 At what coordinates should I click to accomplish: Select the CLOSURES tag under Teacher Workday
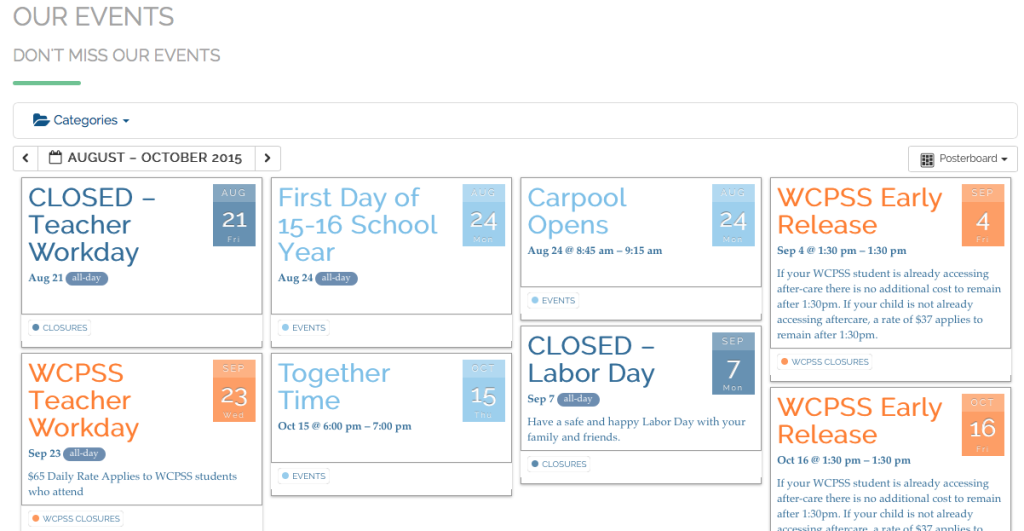tap(59, 328)
